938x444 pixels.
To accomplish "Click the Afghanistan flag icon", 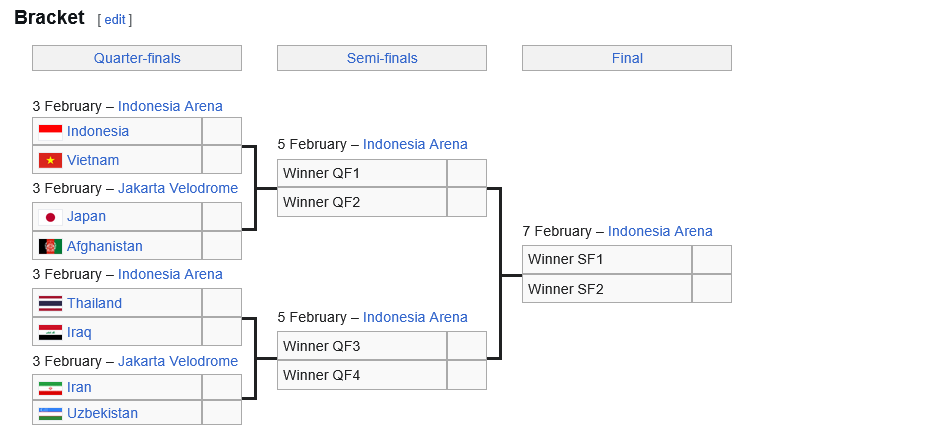I will click(50, 246).
